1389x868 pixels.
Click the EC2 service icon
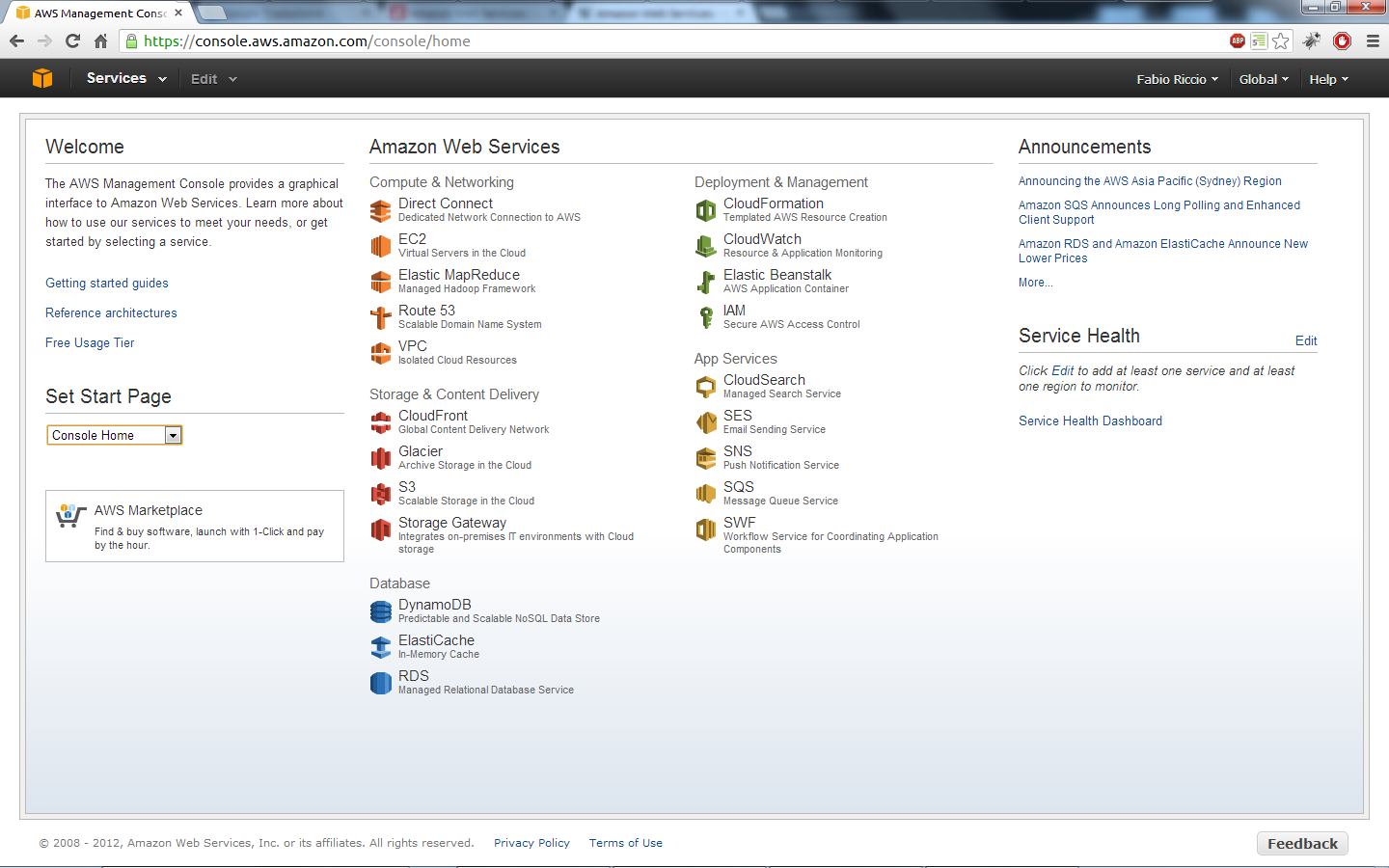(x=381, y=246)
